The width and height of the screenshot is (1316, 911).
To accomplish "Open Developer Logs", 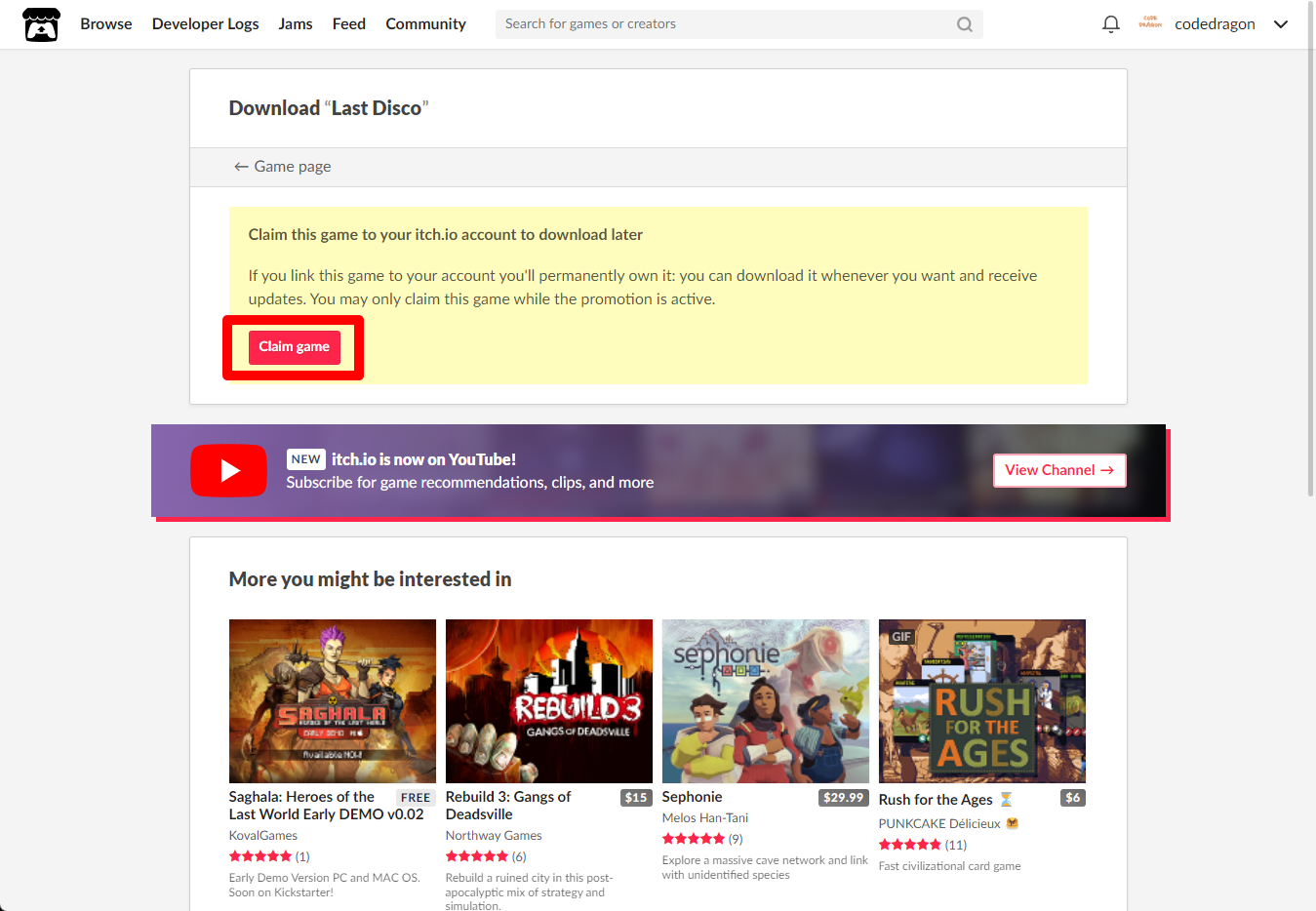I will pos(206,23).
